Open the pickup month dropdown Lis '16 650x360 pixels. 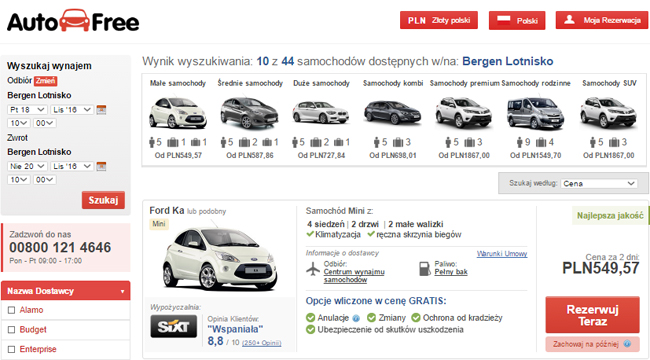coord(72,110)
